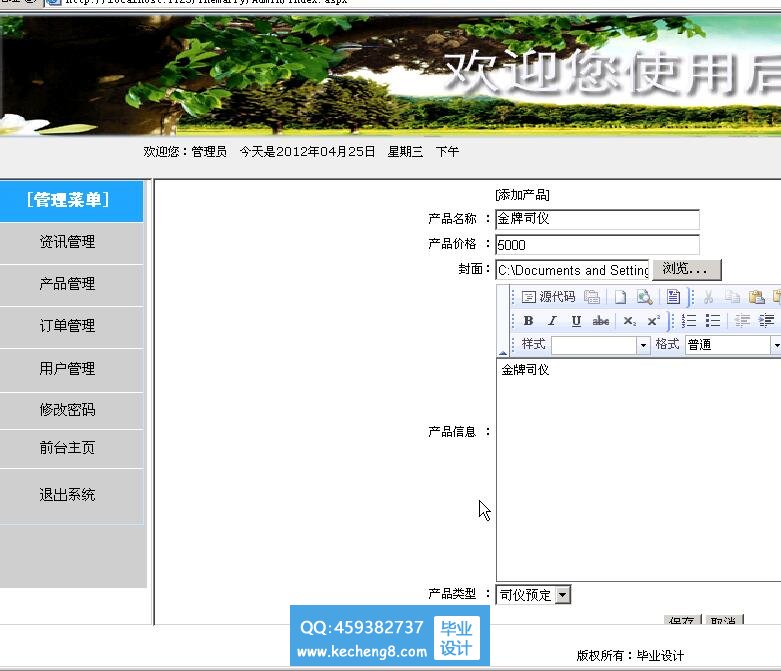Image resolution: width=781 pixels, height=671 pixels.
Task: Click the Cut scissors icon
Action: 708,297
